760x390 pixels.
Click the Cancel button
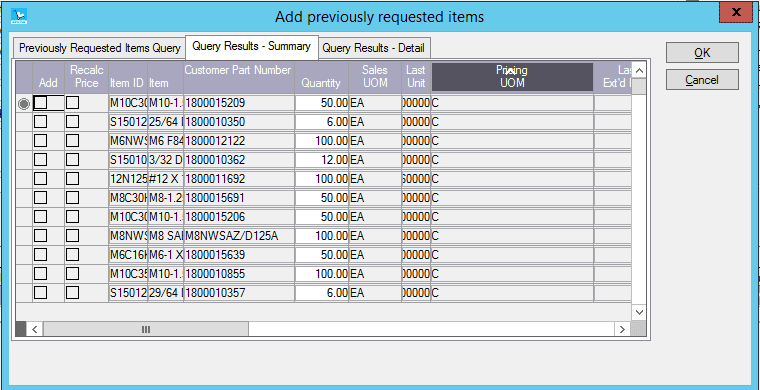click(x=702, y=79)
